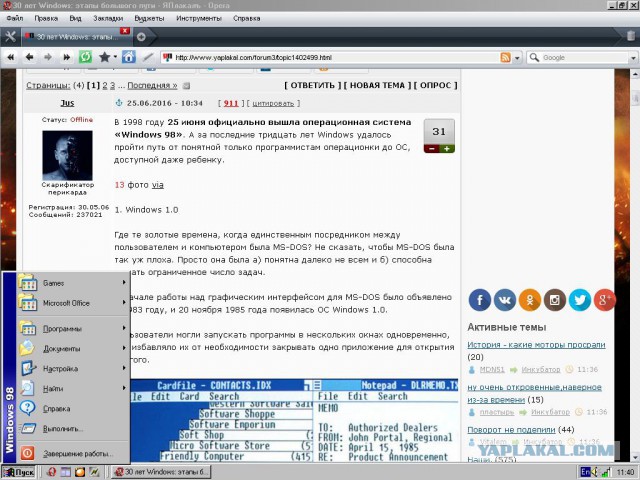Screen dimensions: 640x480
Task: Click the taskbar 30 лет Windows button
Action: pyautogui.click(x=161, y=472)
